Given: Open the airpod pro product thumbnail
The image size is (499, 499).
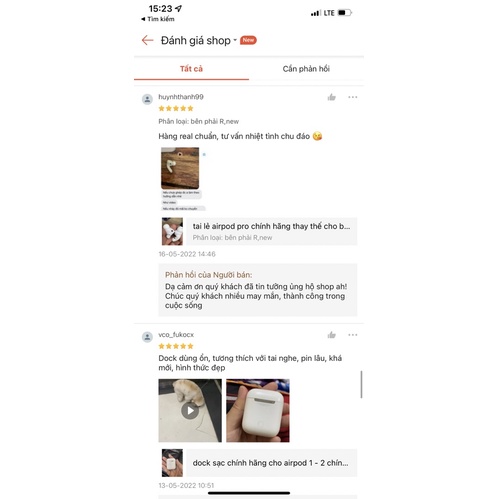Looking at the screenshot, I should click(x=172, y=231).
